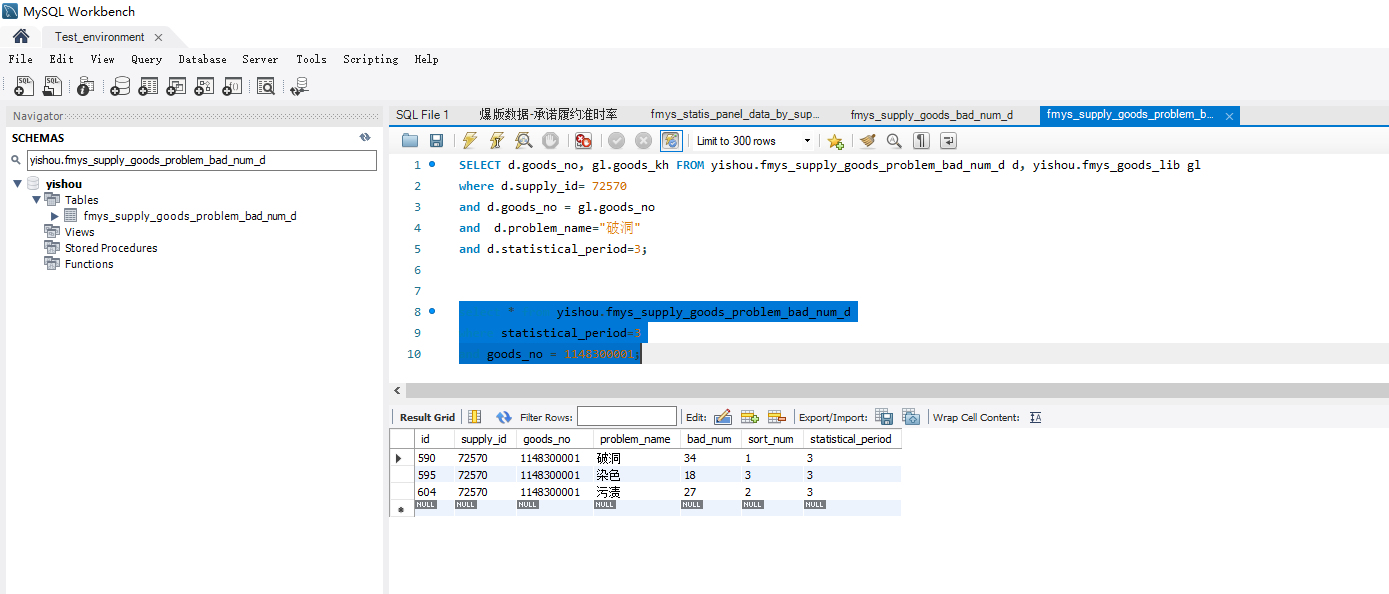Switch to fmys_statis_panel_data_by_sup tab
1389x594 pixels.
coord(735,115)
